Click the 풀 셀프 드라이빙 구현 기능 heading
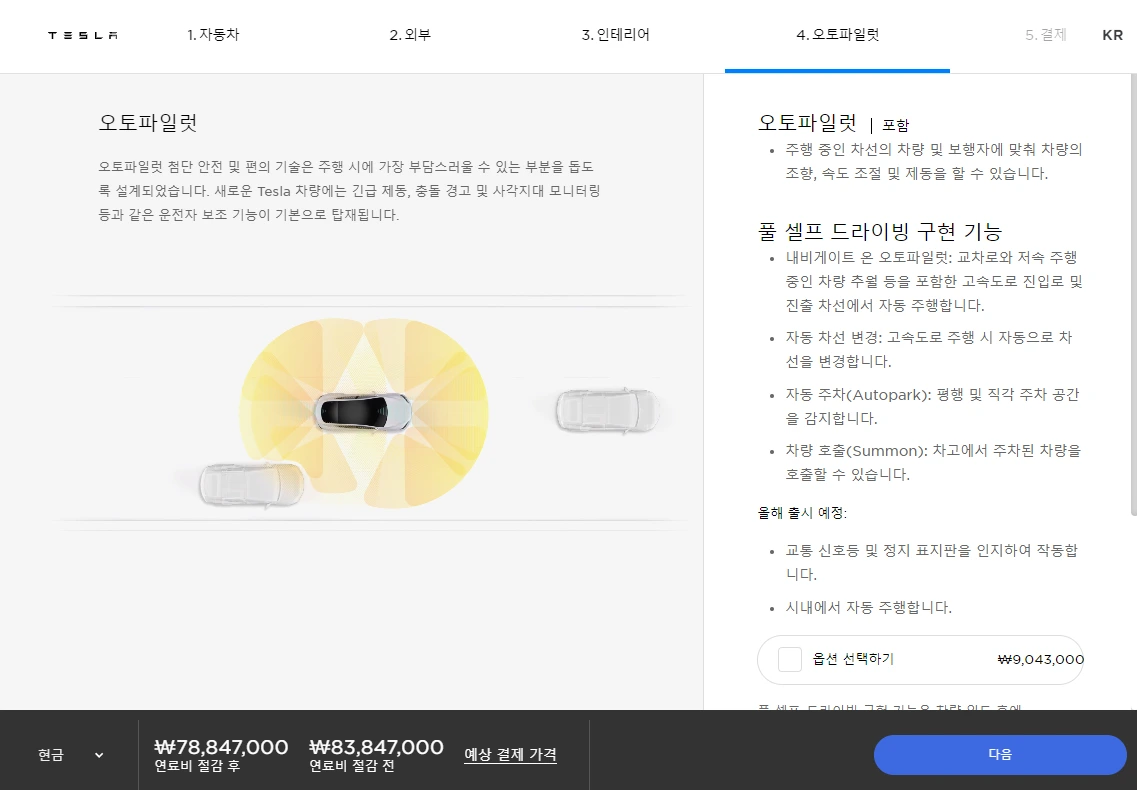The image size is (1137, 790). (x=880, y=231)
